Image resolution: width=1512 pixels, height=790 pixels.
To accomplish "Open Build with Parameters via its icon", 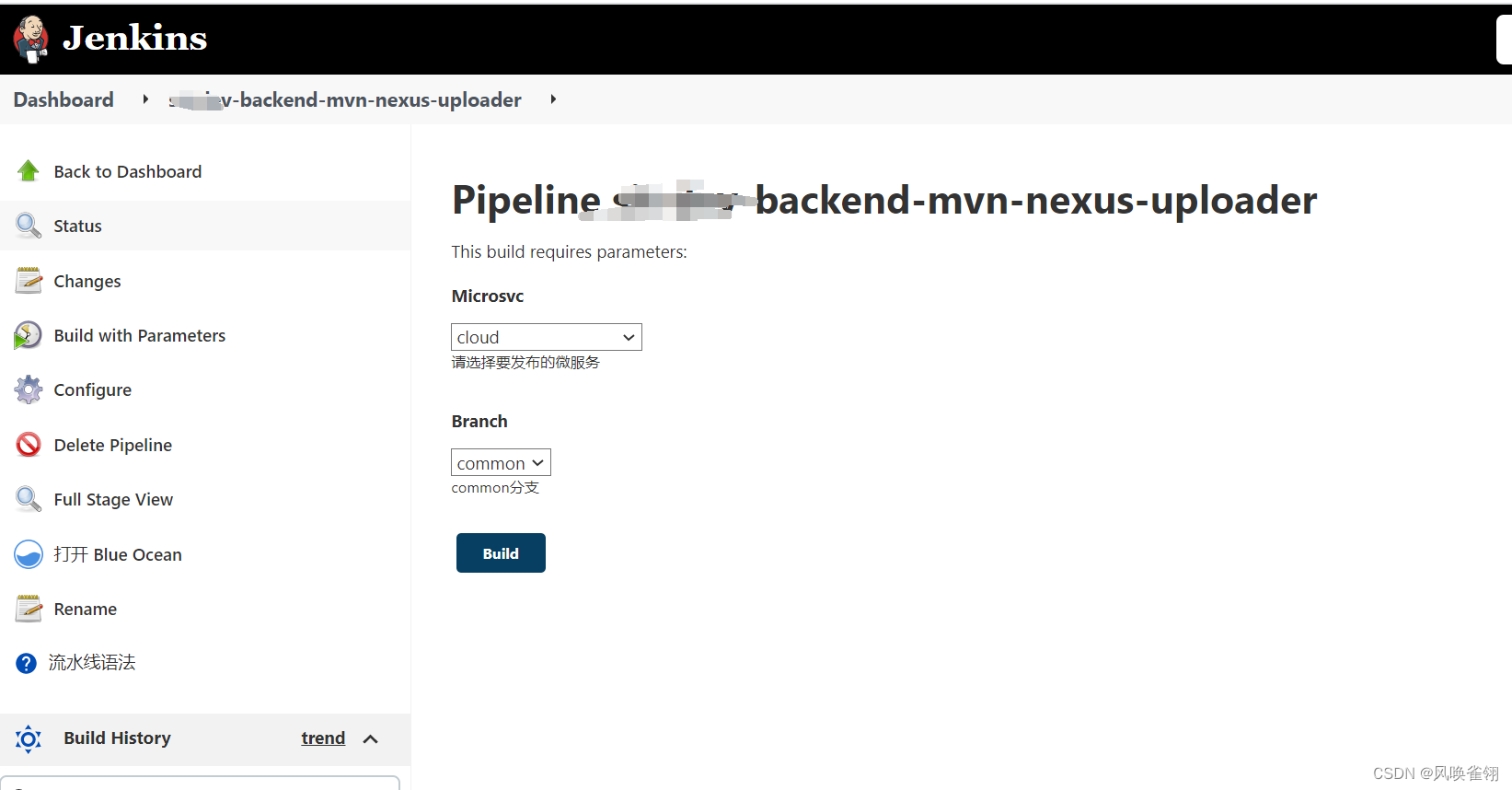I will coord(28,335).
